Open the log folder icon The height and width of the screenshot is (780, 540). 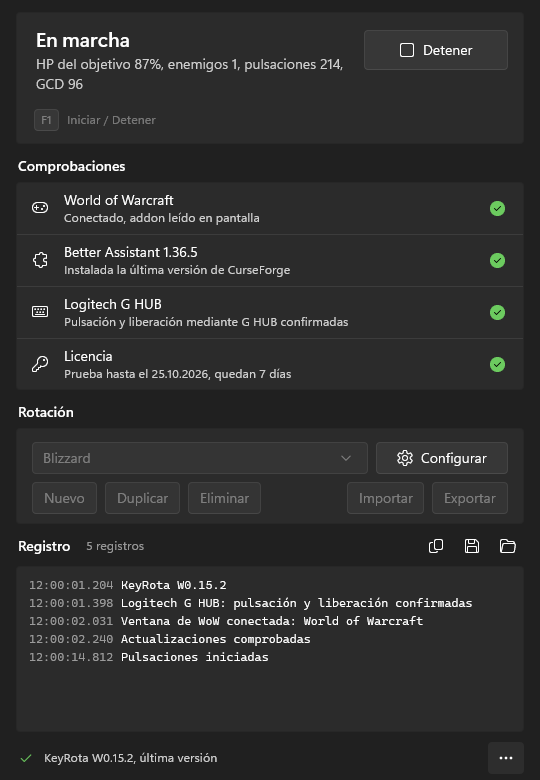click(x=507, y=546)
